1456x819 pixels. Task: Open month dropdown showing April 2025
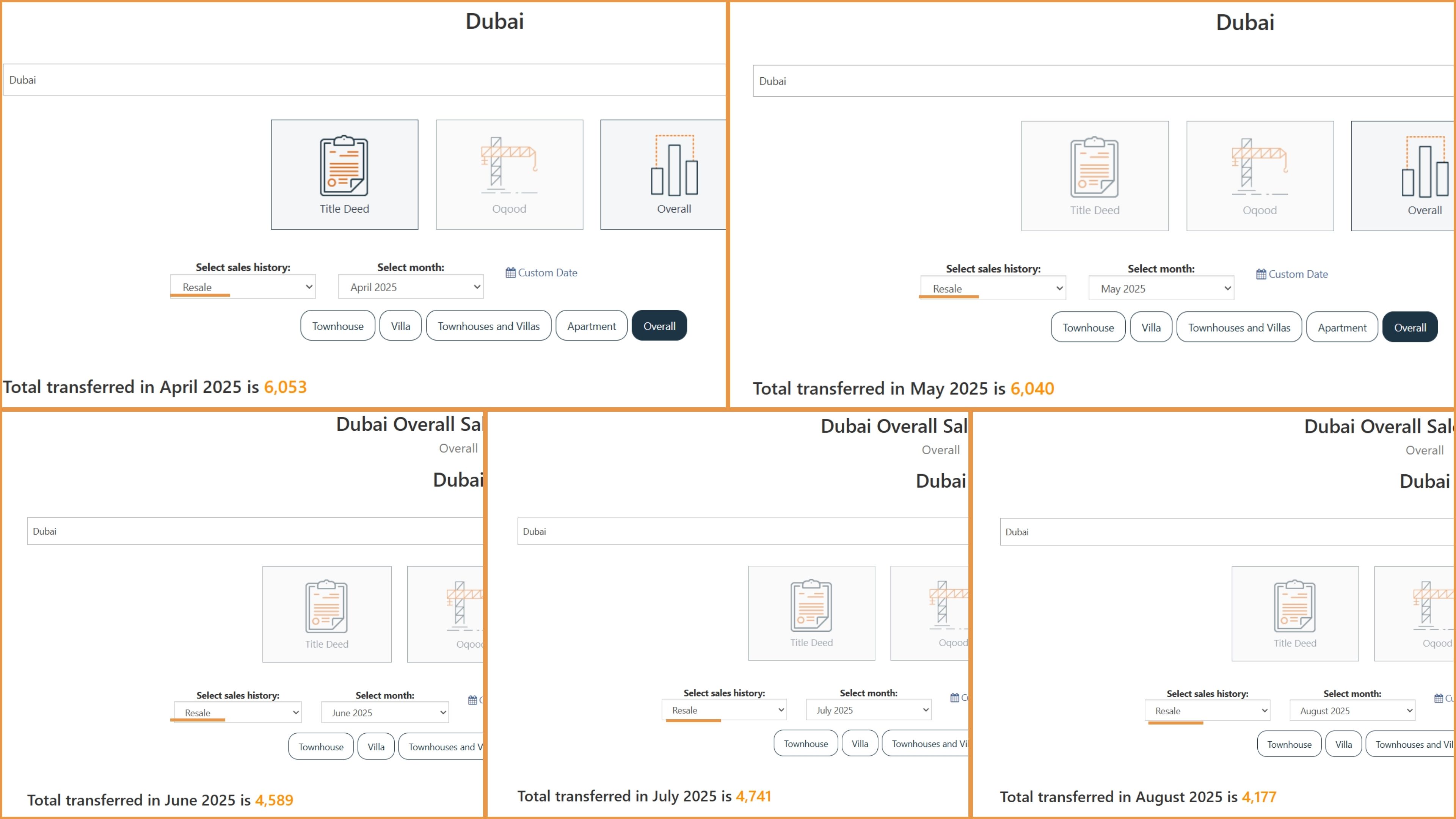tap(410, 287)
